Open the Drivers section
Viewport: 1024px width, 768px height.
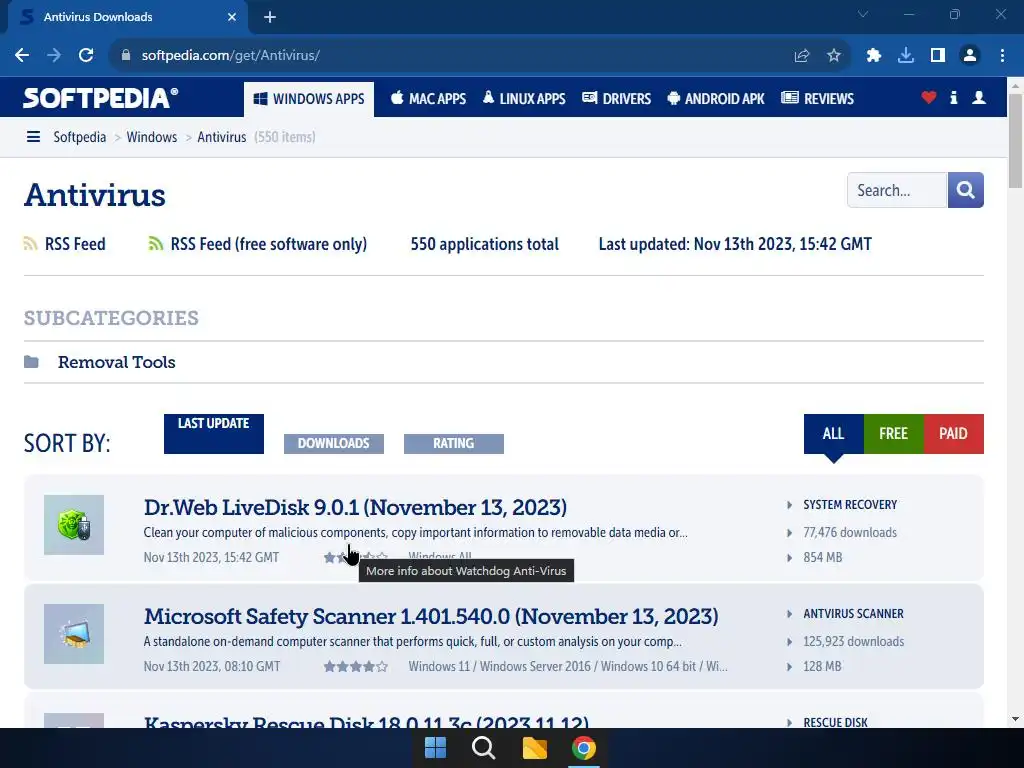click(x=616, y=99)
